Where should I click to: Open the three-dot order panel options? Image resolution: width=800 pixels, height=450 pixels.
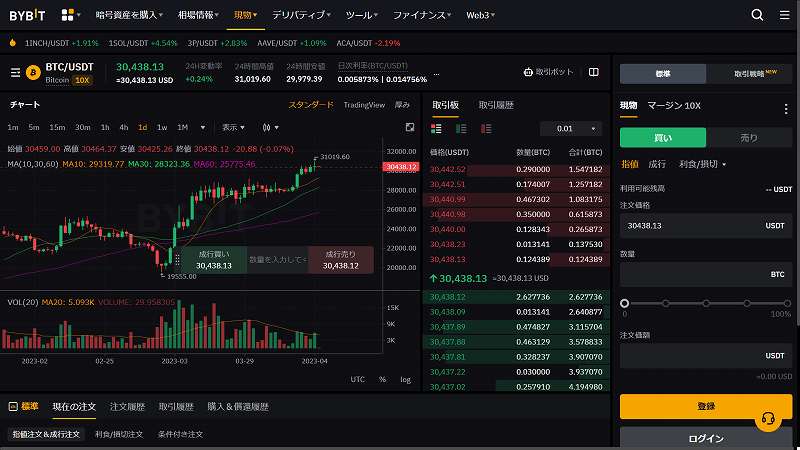[x=786, y=109]
